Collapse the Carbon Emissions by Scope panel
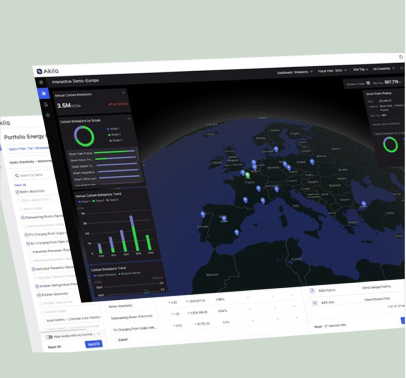 click(x=129, y=118)
